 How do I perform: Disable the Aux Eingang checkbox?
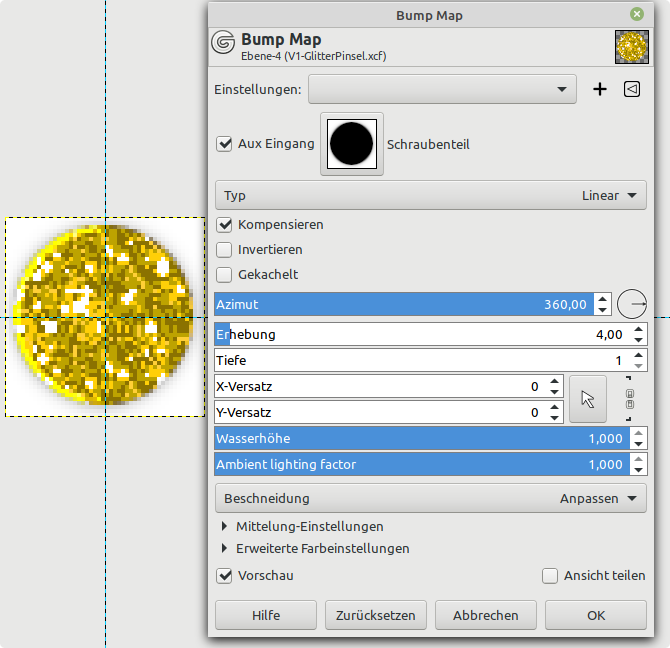(x=225, y=144)
